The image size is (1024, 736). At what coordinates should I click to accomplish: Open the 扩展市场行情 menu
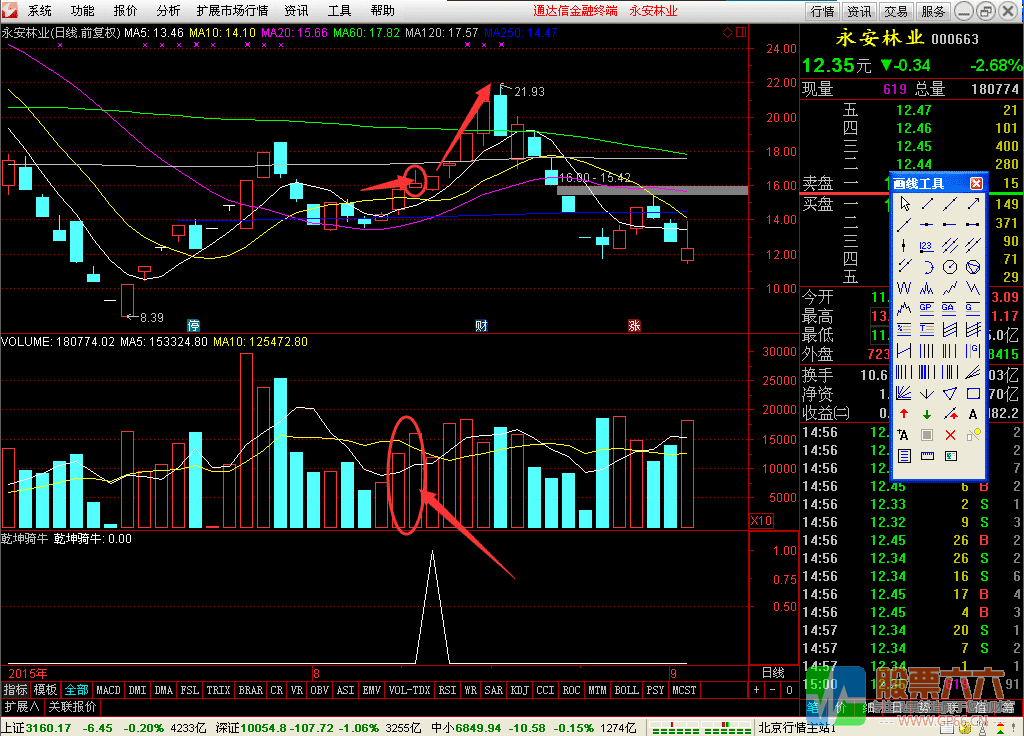232,11
